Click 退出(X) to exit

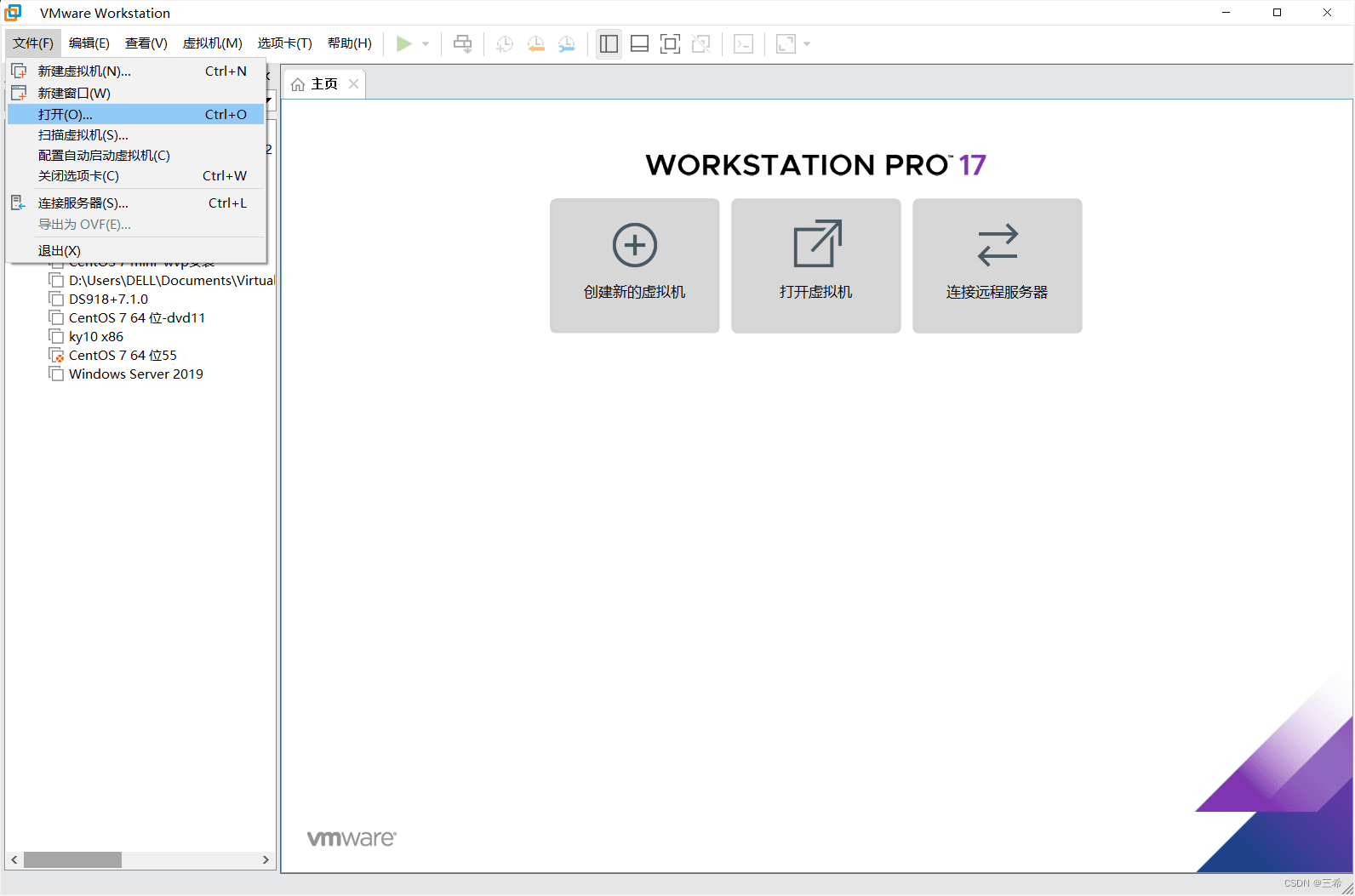(136, 251)
